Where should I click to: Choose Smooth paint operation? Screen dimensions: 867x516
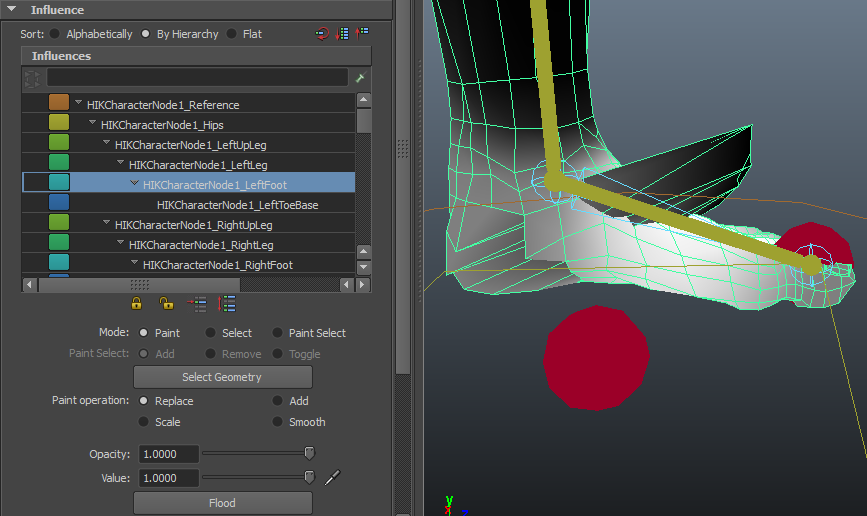278,422
